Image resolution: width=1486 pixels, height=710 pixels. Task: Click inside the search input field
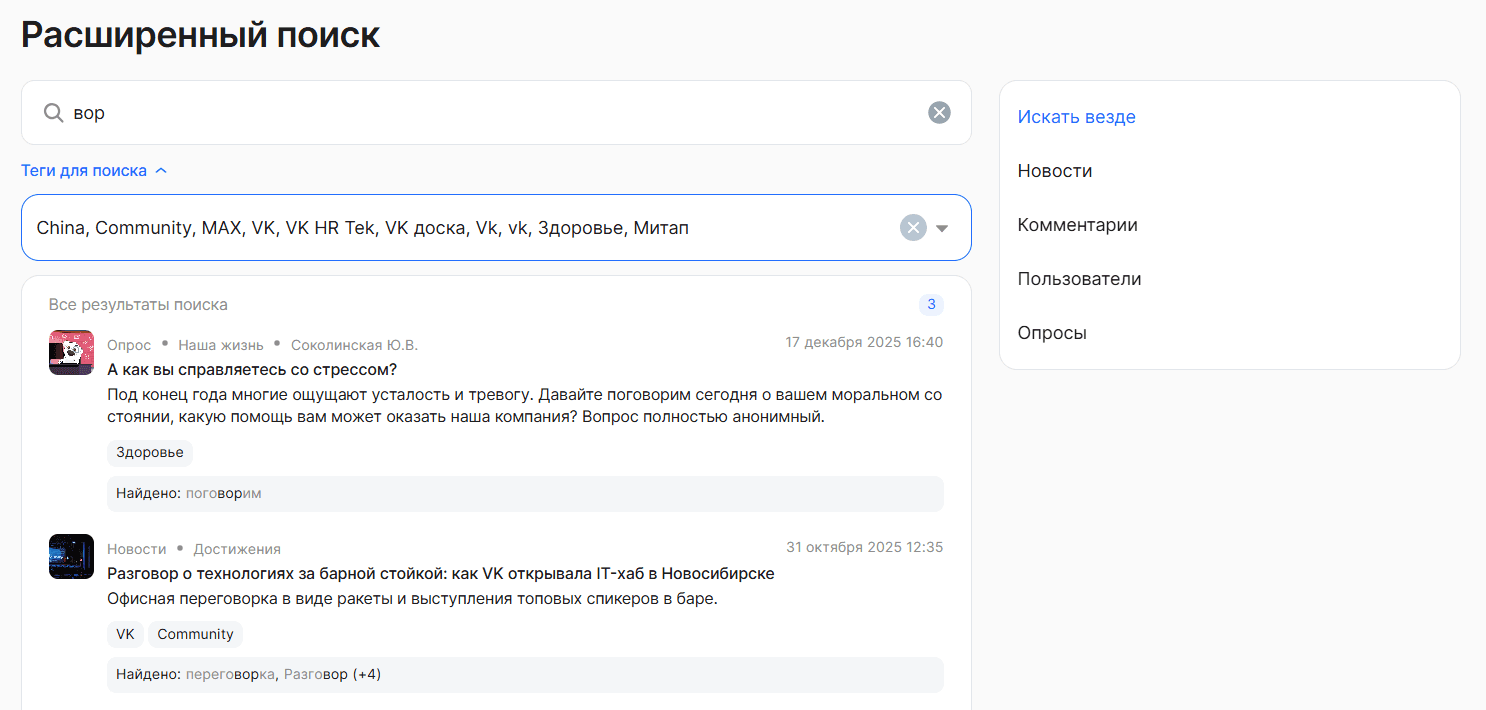400,112
